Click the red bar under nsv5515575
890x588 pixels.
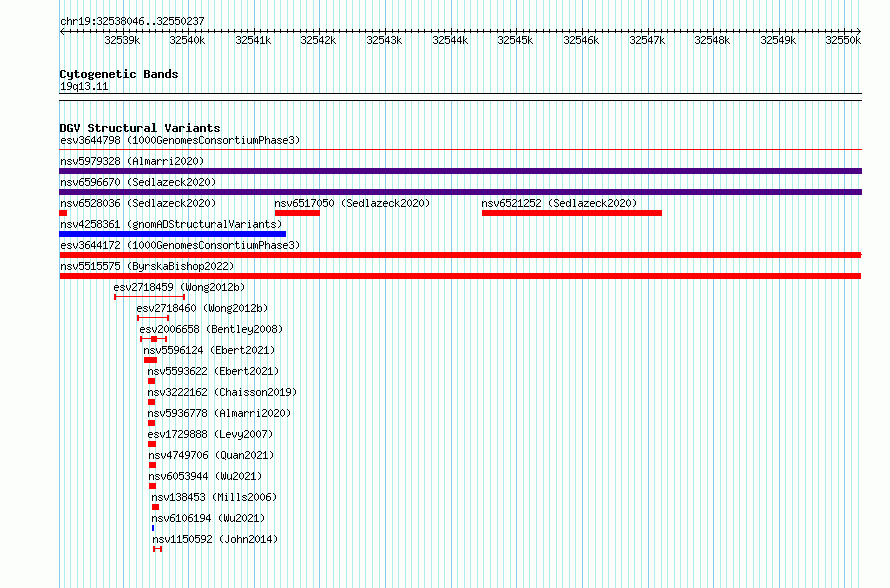pyautogui.click(x=460, y=276)
